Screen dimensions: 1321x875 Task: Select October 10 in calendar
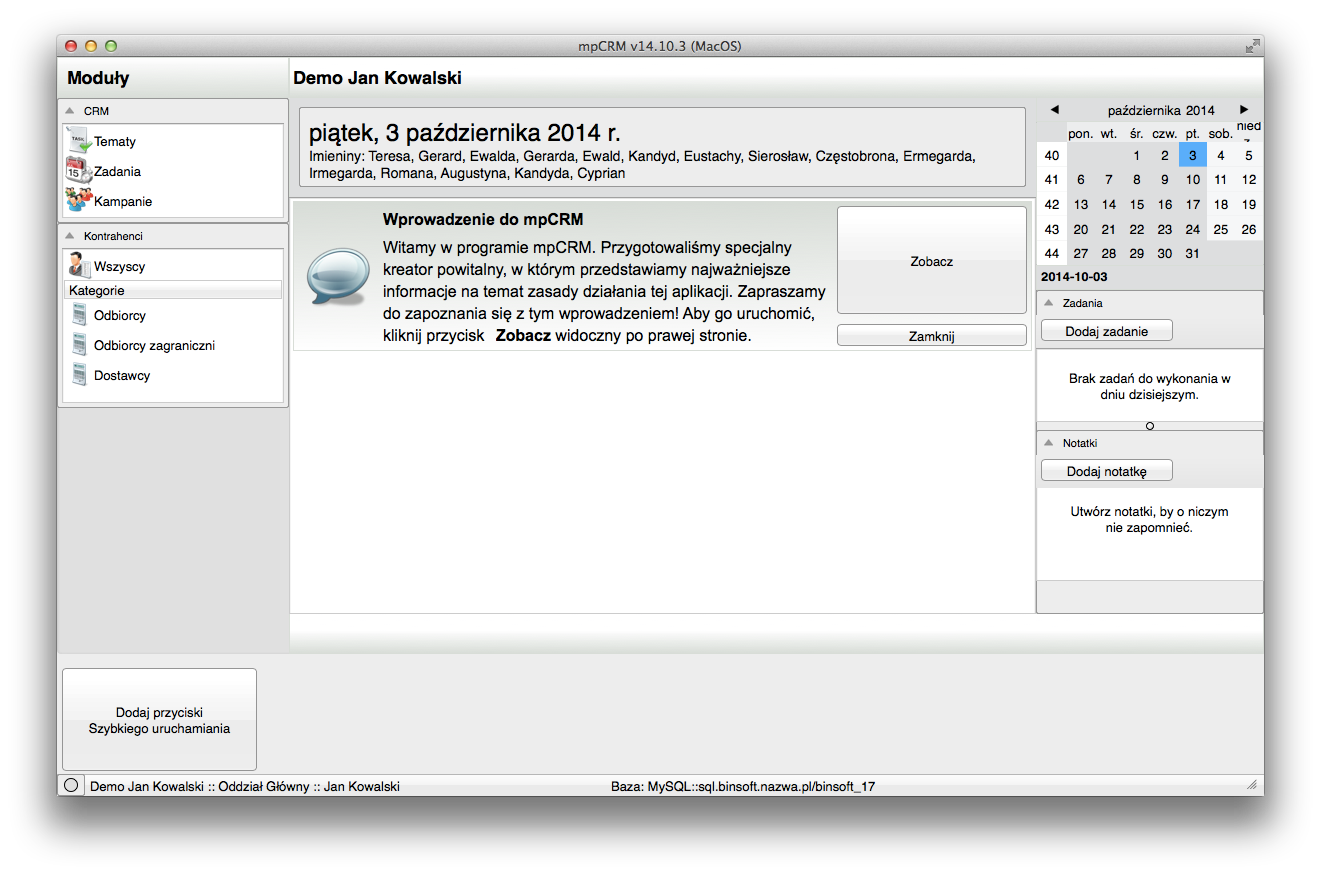coord(1193,180)
